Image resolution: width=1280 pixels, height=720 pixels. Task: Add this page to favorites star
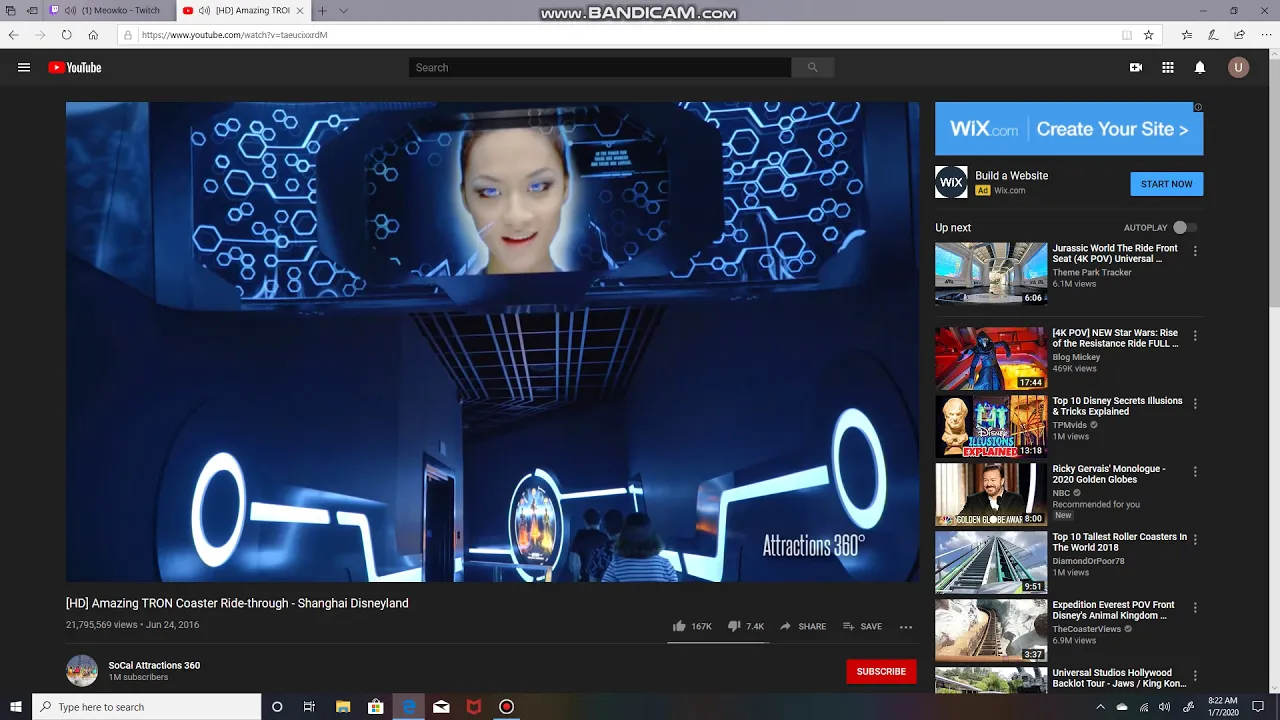tap(1149, 35)
